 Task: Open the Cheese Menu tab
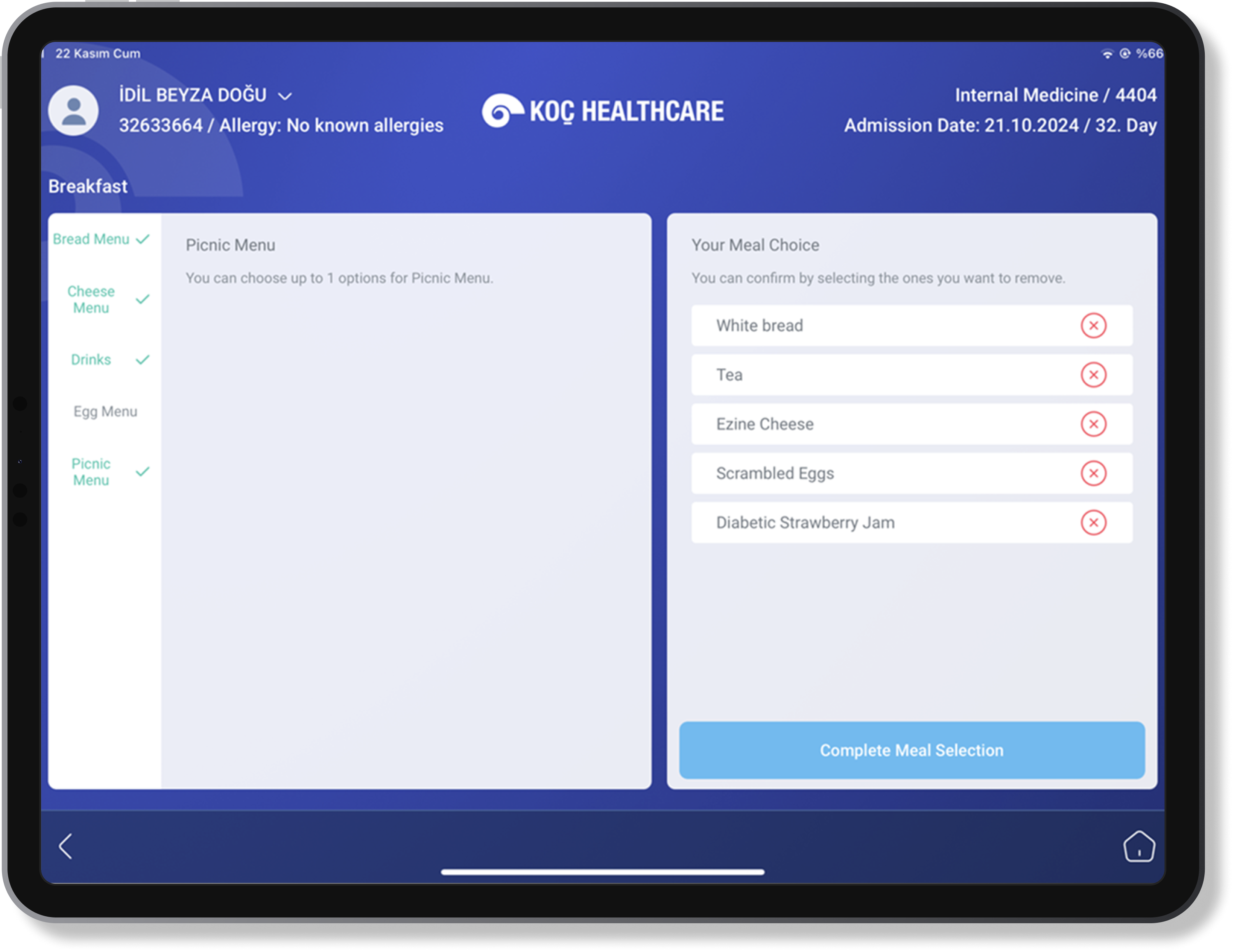(92, 299)
